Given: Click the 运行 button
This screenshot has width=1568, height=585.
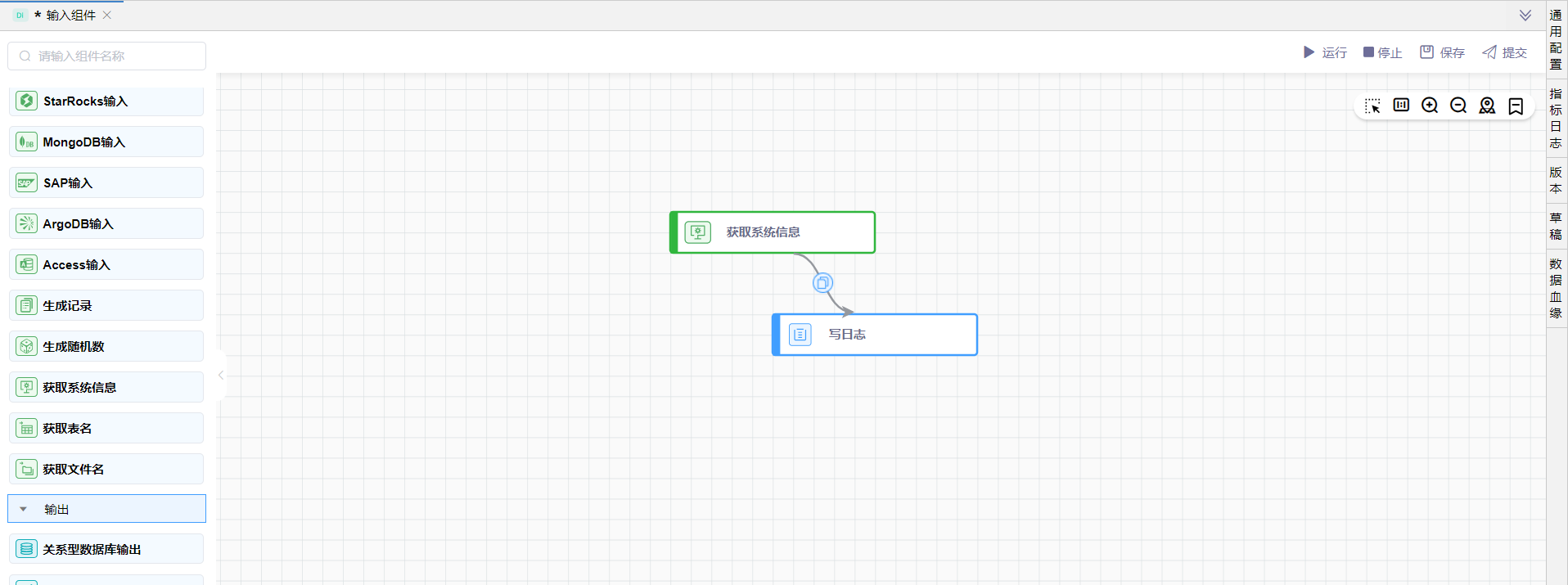Looking at the screenshot, I should (x=1325, y=52).
